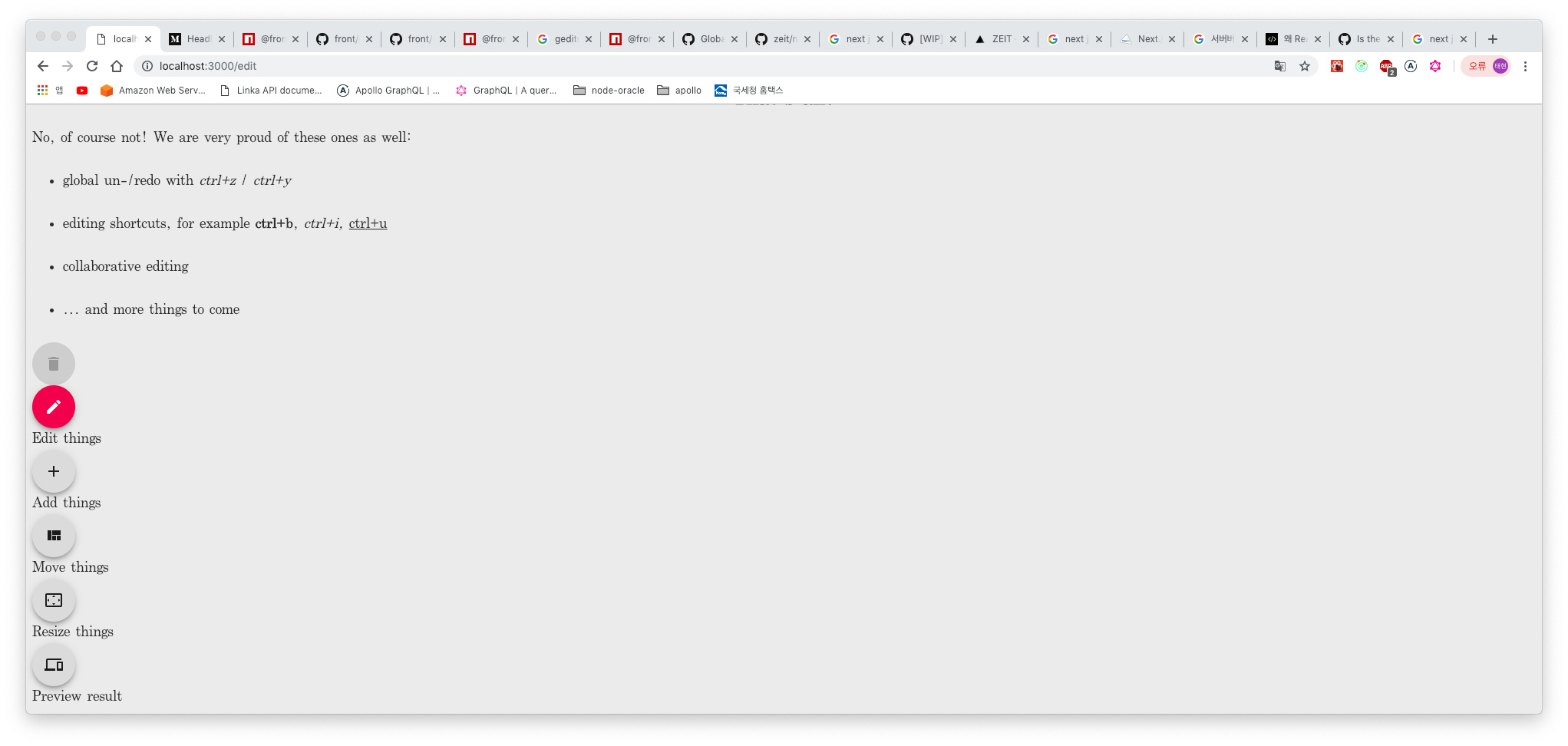
Task: Select the Move things icon
Action: point(53,536)
